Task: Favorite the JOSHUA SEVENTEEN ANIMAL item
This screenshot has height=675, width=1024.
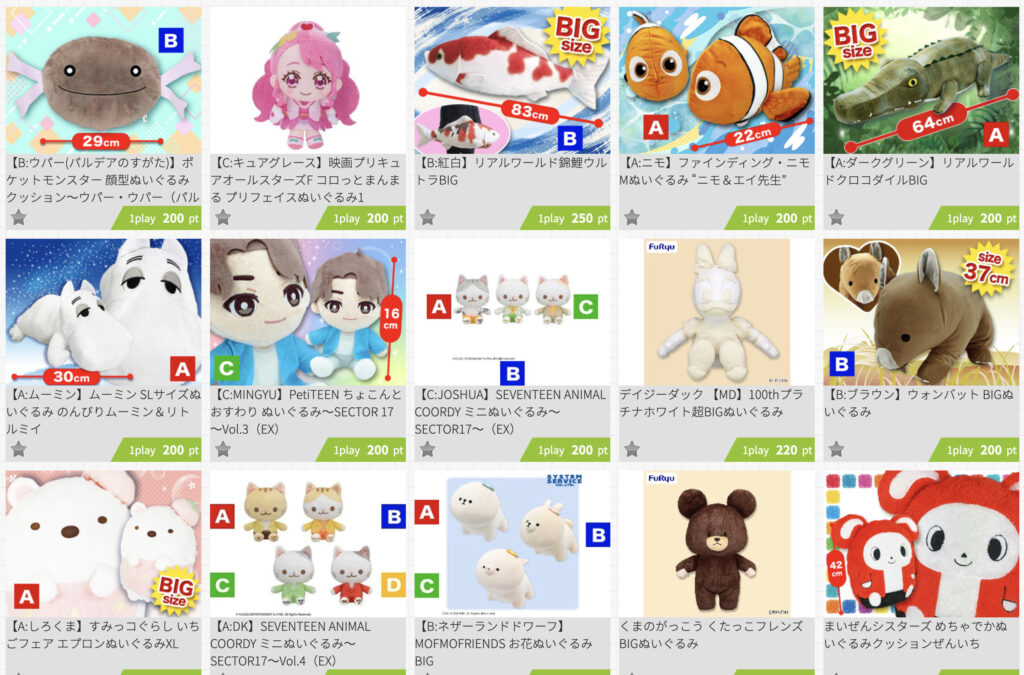Action: click(x=427, y=449)
